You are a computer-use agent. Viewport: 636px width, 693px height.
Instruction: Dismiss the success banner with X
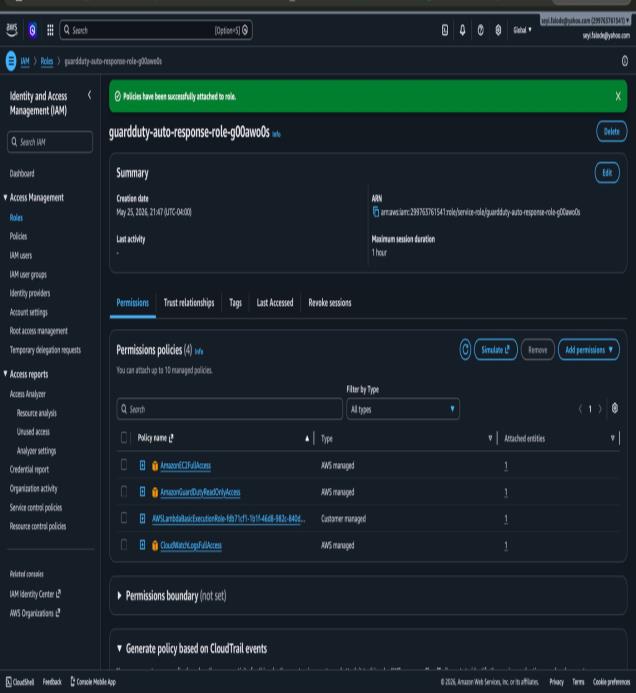click(x=618, y=96)
